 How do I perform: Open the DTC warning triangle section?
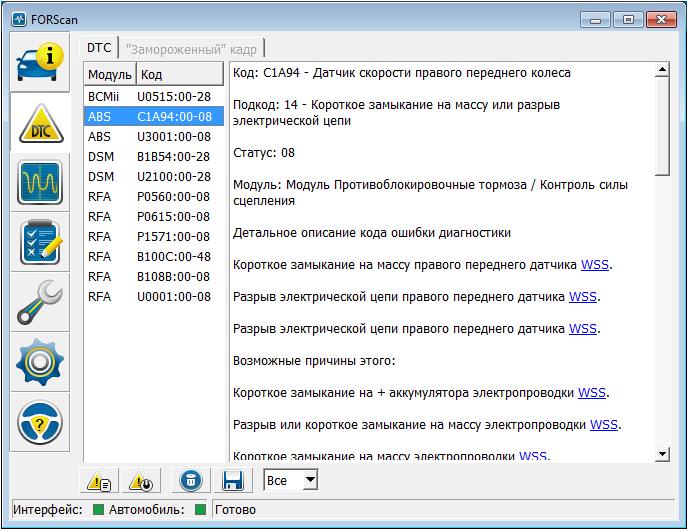click(40, 123)
